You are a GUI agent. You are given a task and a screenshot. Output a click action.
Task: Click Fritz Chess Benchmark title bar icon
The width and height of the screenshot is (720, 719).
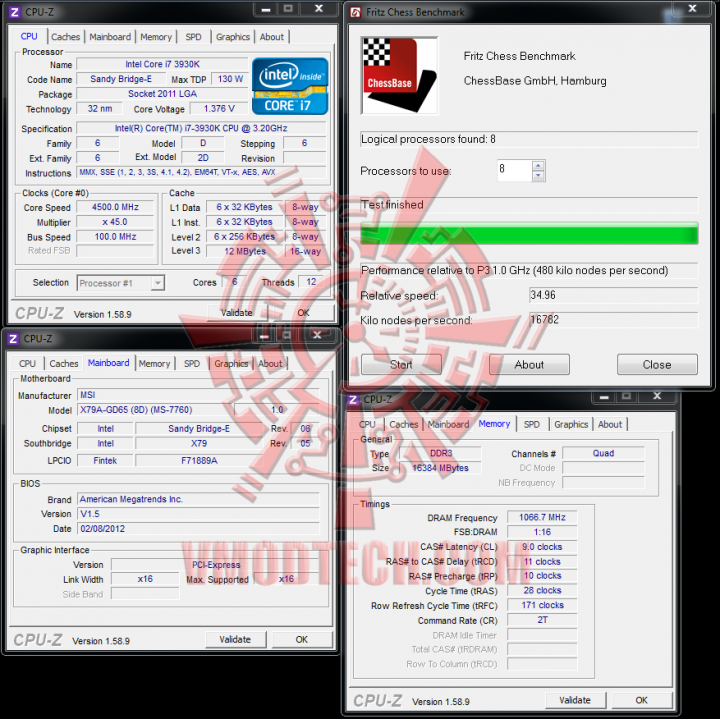point(355,12)
